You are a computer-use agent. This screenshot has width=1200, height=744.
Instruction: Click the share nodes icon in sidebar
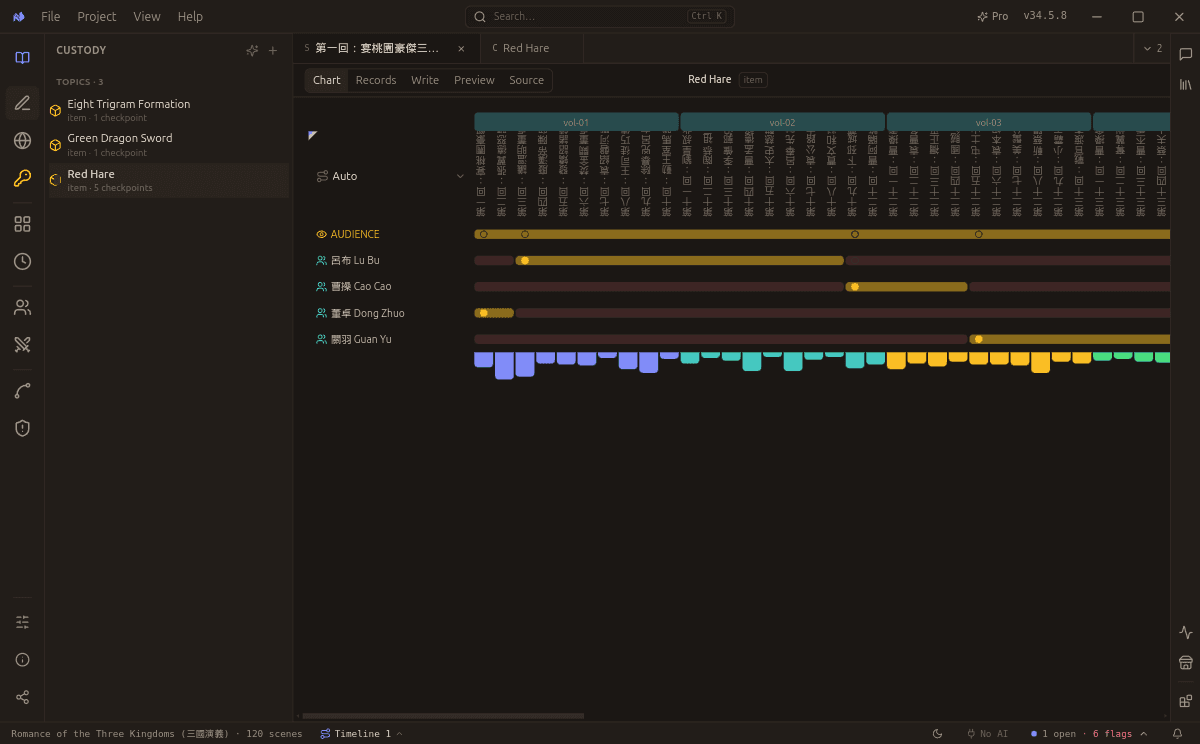coord(22,697)
